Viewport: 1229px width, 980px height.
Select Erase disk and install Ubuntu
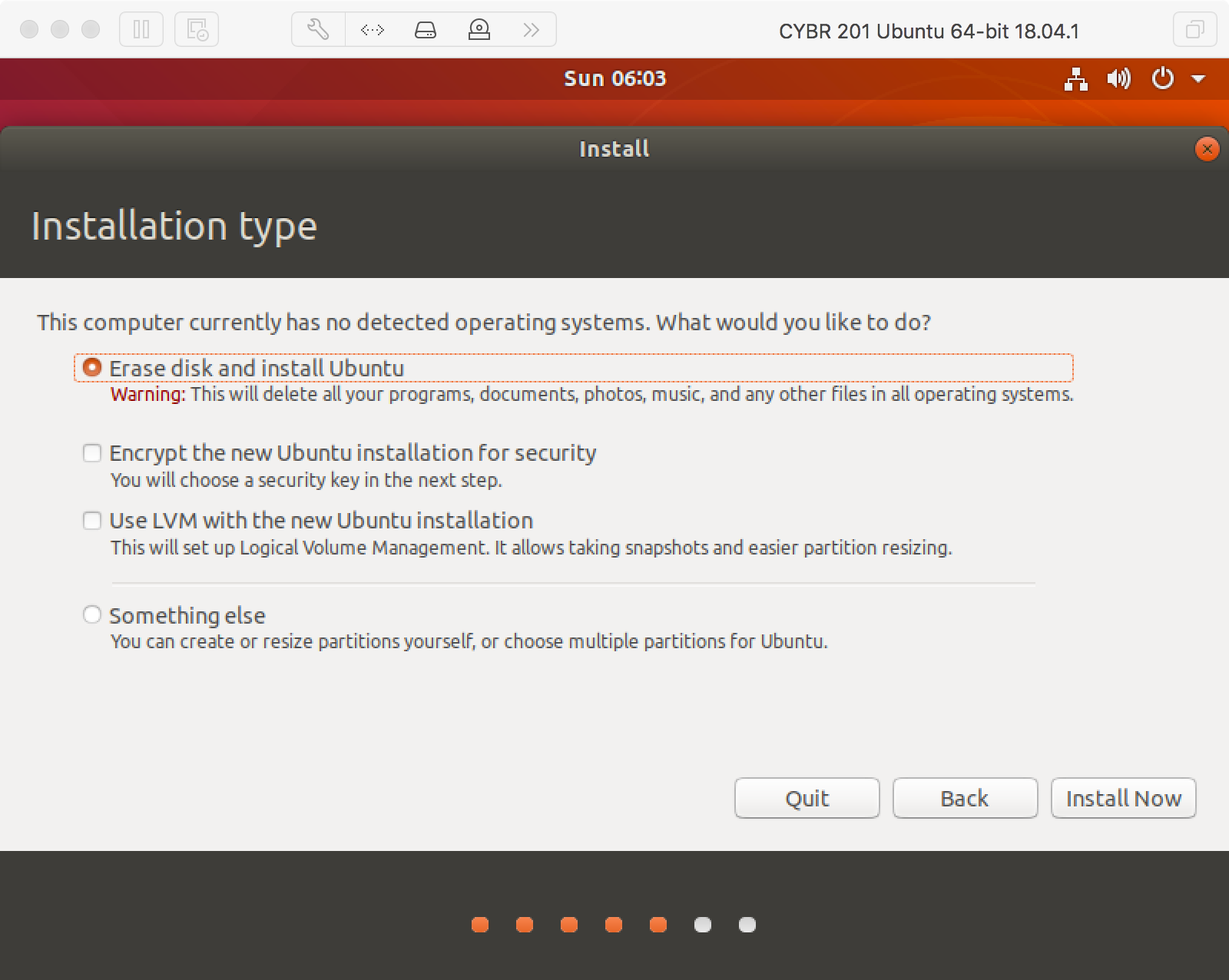click(x=92, y=368)
